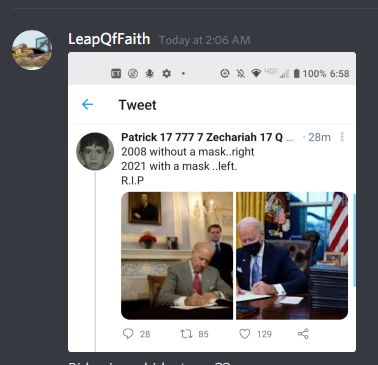Open the tweet author's profile picture
Image resolution: width=378 pixels, height=365 pixels.
pyautogui.click(x=95, y=151)
